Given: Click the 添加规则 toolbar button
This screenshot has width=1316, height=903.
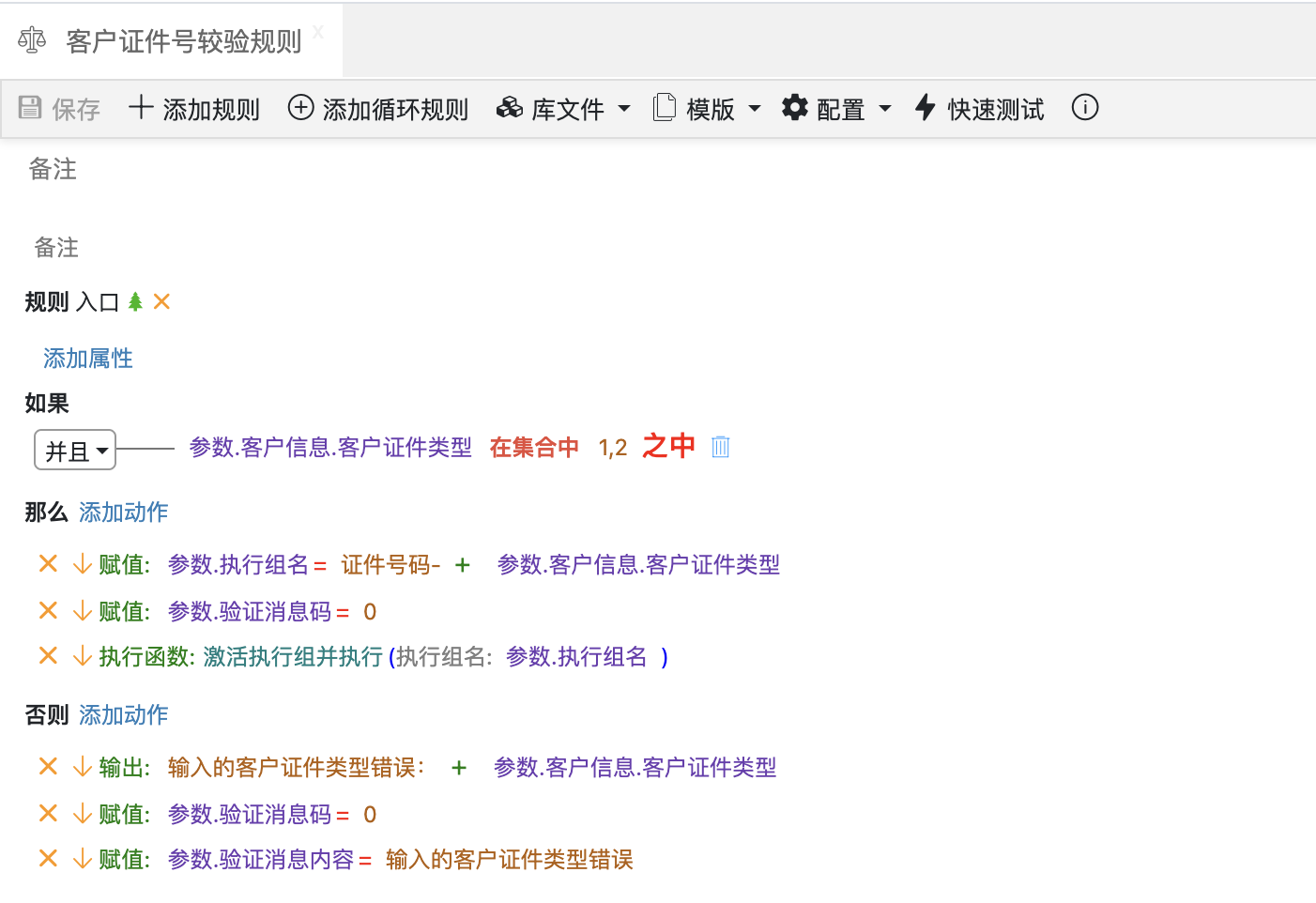Looking at the screenshot, I should pos(194,109).
